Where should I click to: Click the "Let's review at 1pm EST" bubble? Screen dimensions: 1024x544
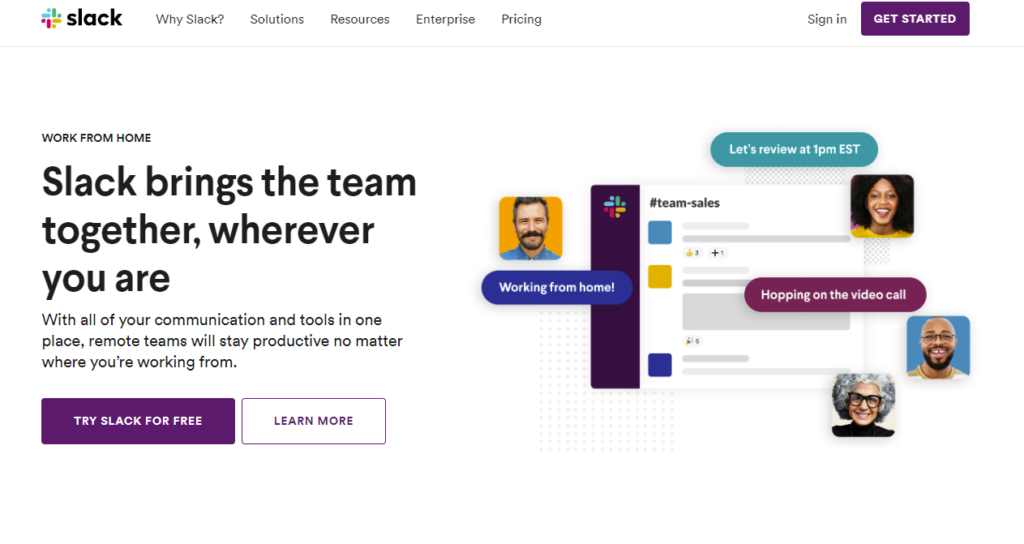click(794, 150)
